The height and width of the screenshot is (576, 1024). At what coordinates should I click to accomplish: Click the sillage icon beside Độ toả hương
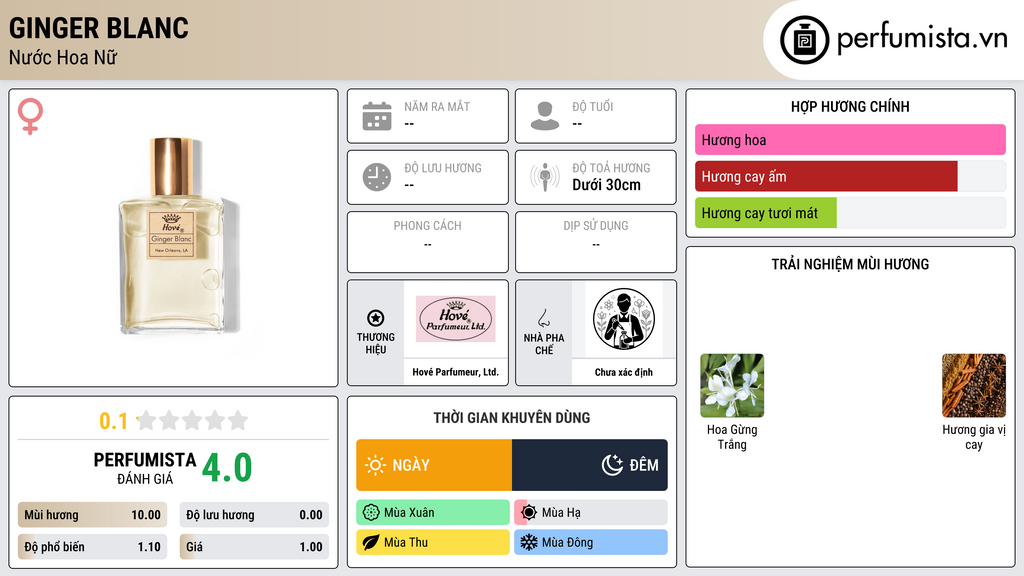coord(545,177)
